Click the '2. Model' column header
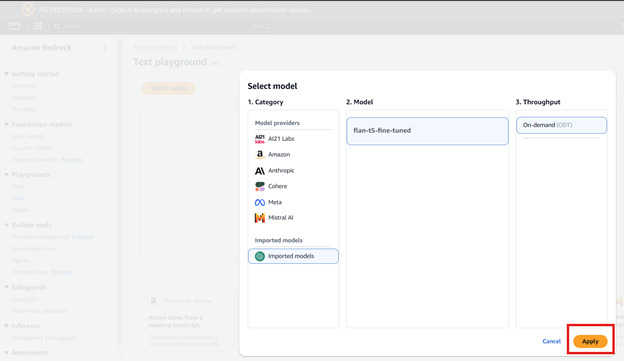 360,102
